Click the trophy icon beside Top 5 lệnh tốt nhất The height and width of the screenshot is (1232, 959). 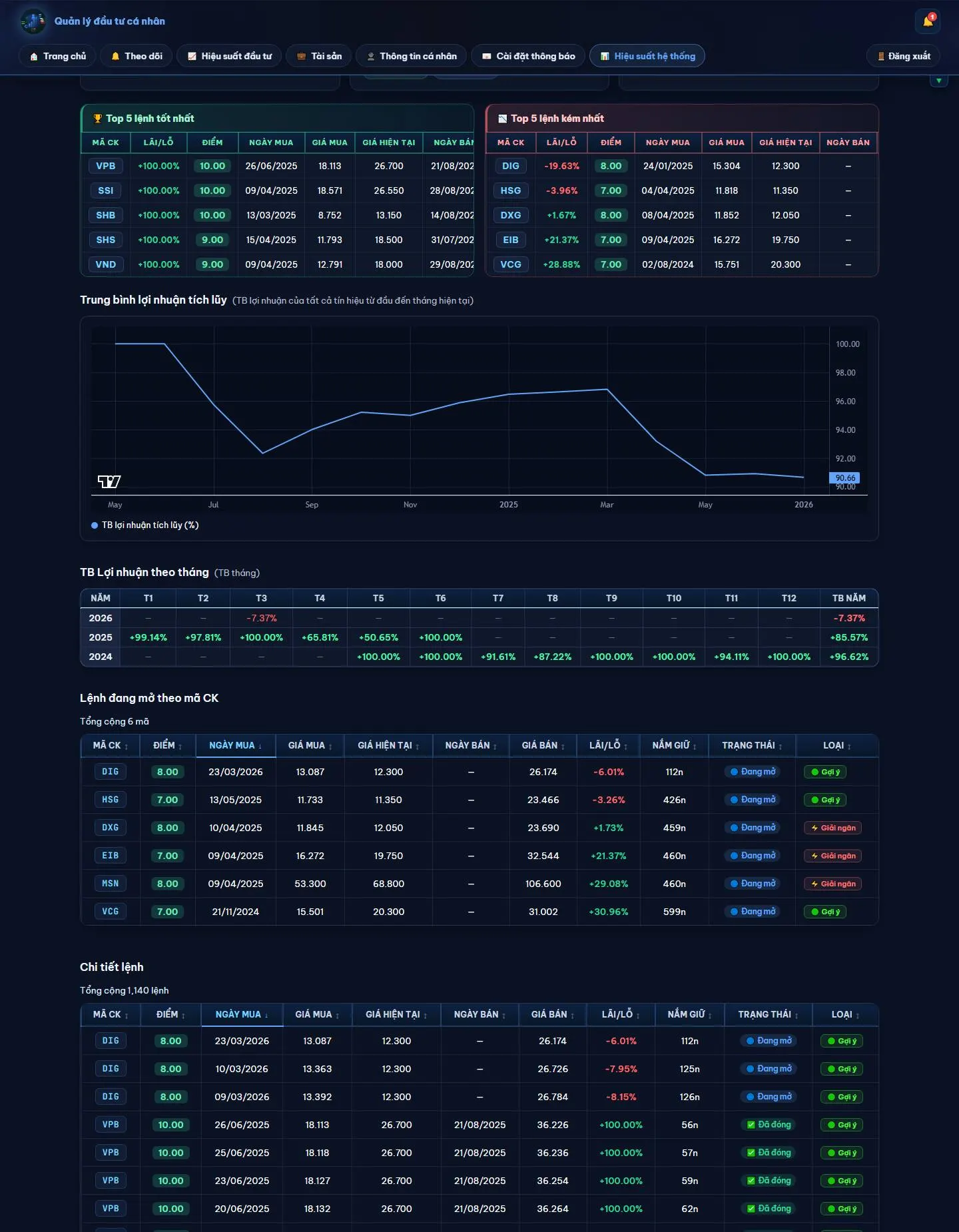pos(97,119)
